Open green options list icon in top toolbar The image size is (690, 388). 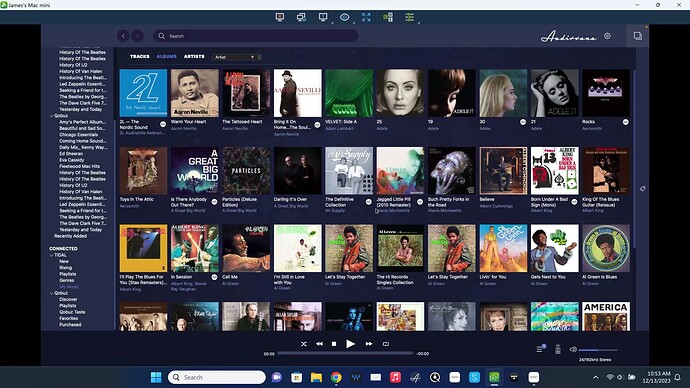click(x=409, y=17)
